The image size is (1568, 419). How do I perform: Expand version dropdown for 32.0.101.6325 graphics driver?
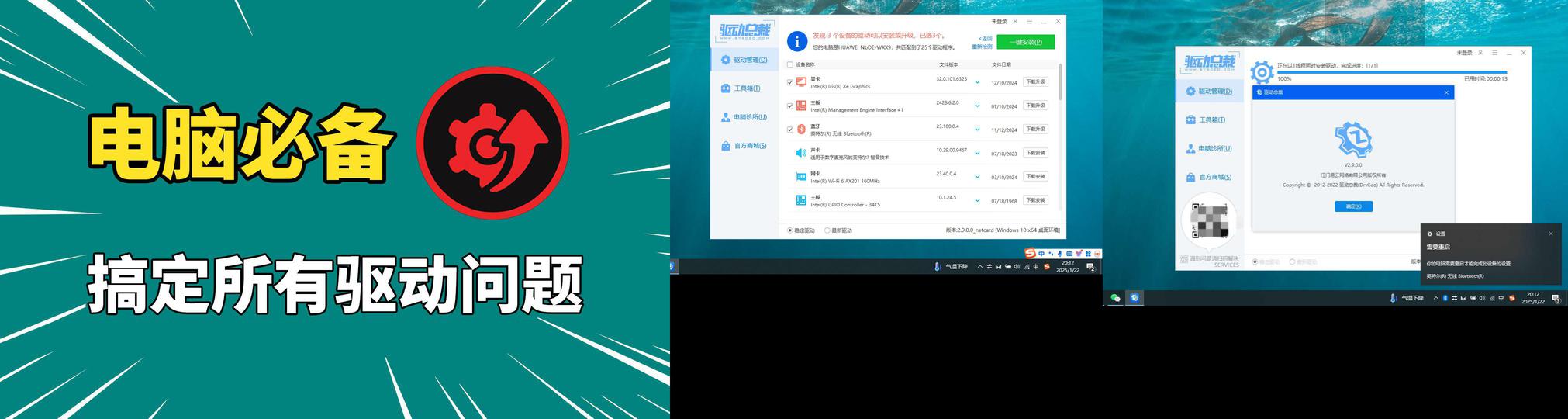(977, 82)
